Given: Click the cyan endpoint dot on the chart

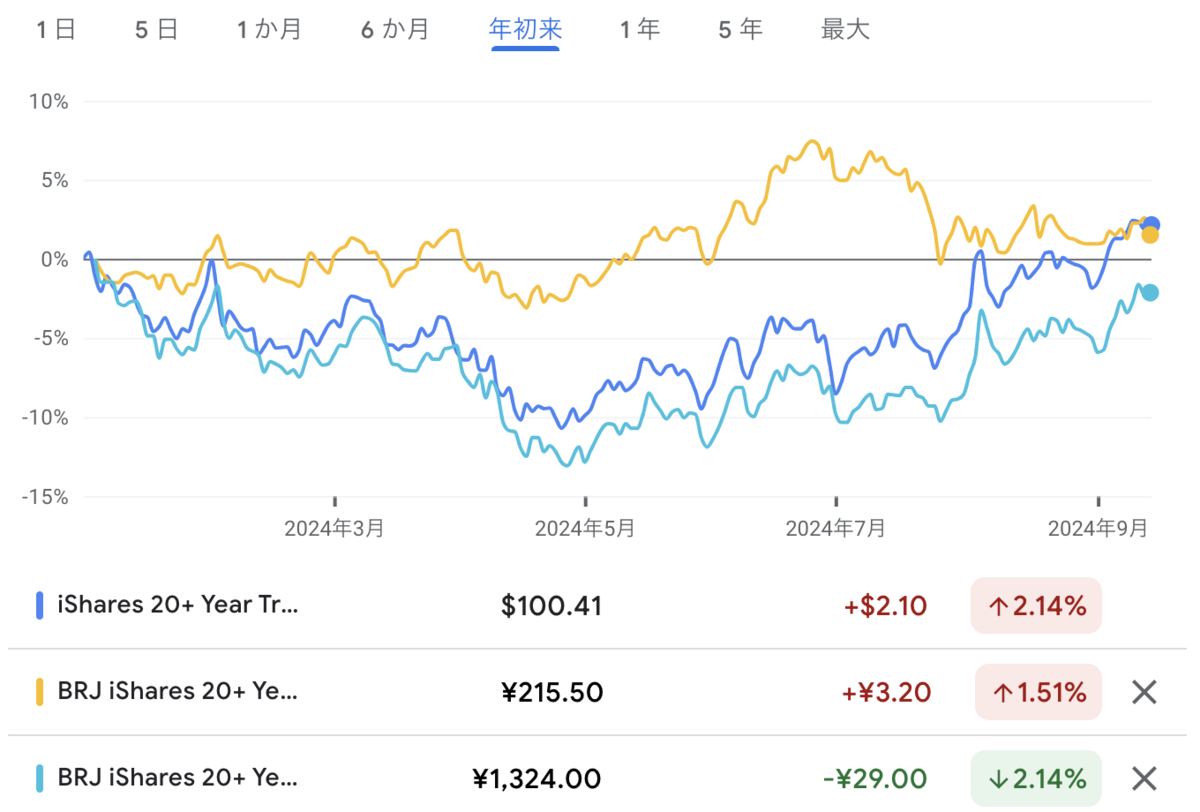Looking at the screenshot, I should pyautogui.click(x=1150, y=292).
